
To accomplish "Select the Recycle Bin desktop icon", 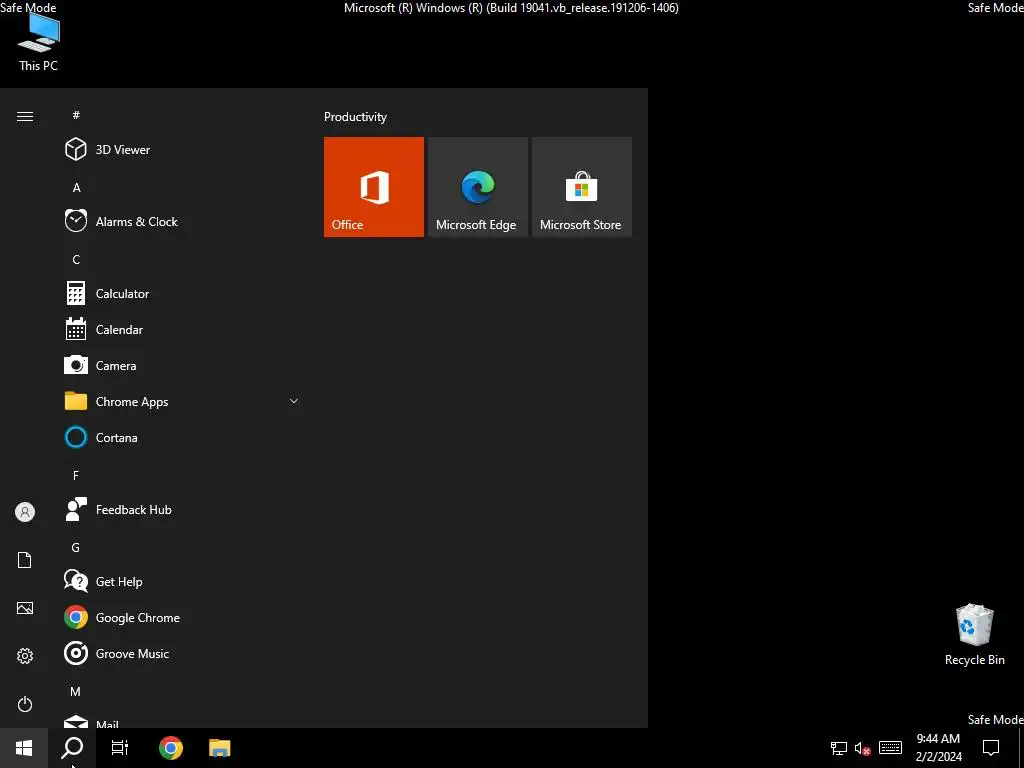I will tap(974, 635).
